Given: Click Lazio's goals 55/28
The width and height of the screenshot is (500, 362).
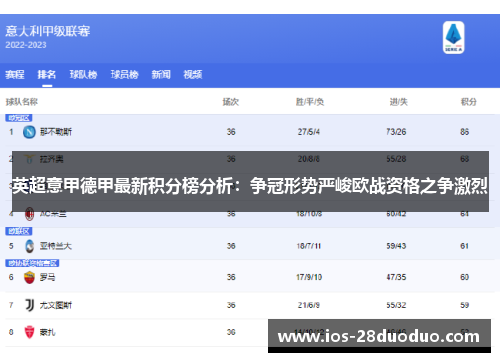Looking at the screenshot, I should click(396, 159).
